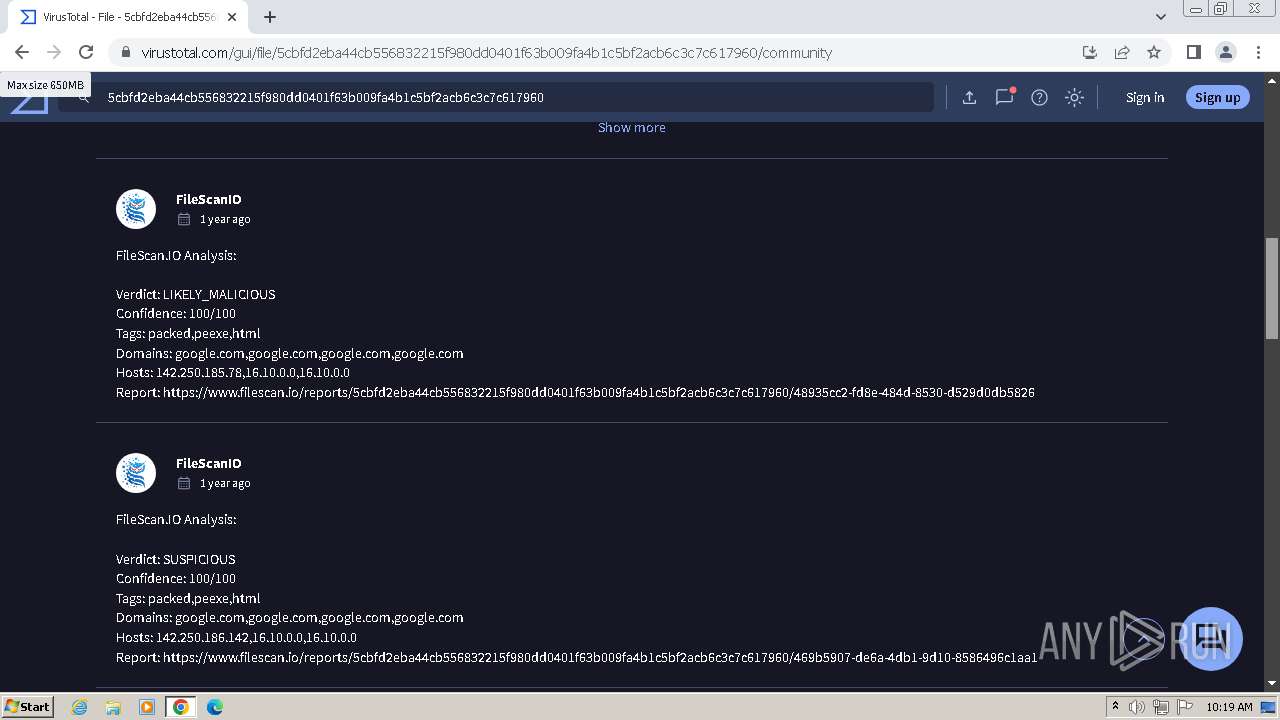Click the Sign up button
Viewport: 1280px width, 720px height.
(x=1217, y=97)
